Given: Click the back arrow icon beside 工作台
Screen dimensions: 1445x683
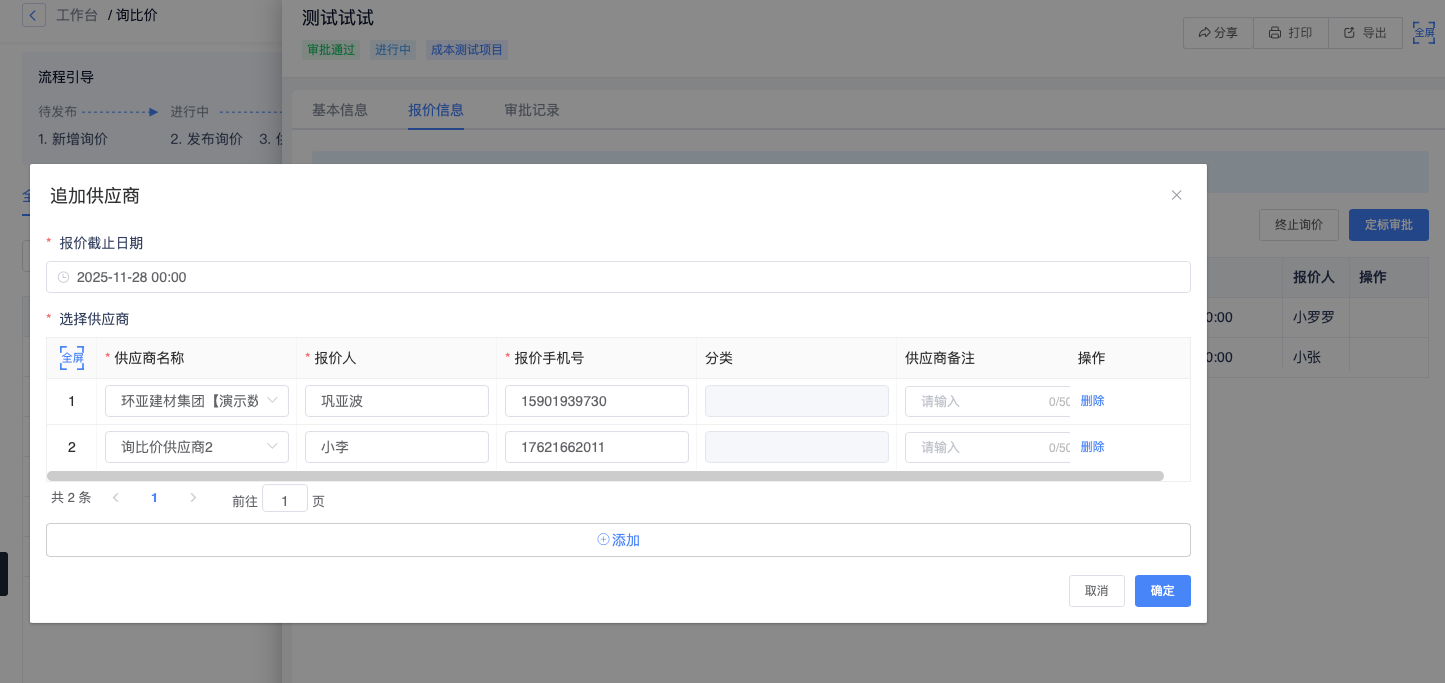Looking at the screenshot, I should (34, 16).
